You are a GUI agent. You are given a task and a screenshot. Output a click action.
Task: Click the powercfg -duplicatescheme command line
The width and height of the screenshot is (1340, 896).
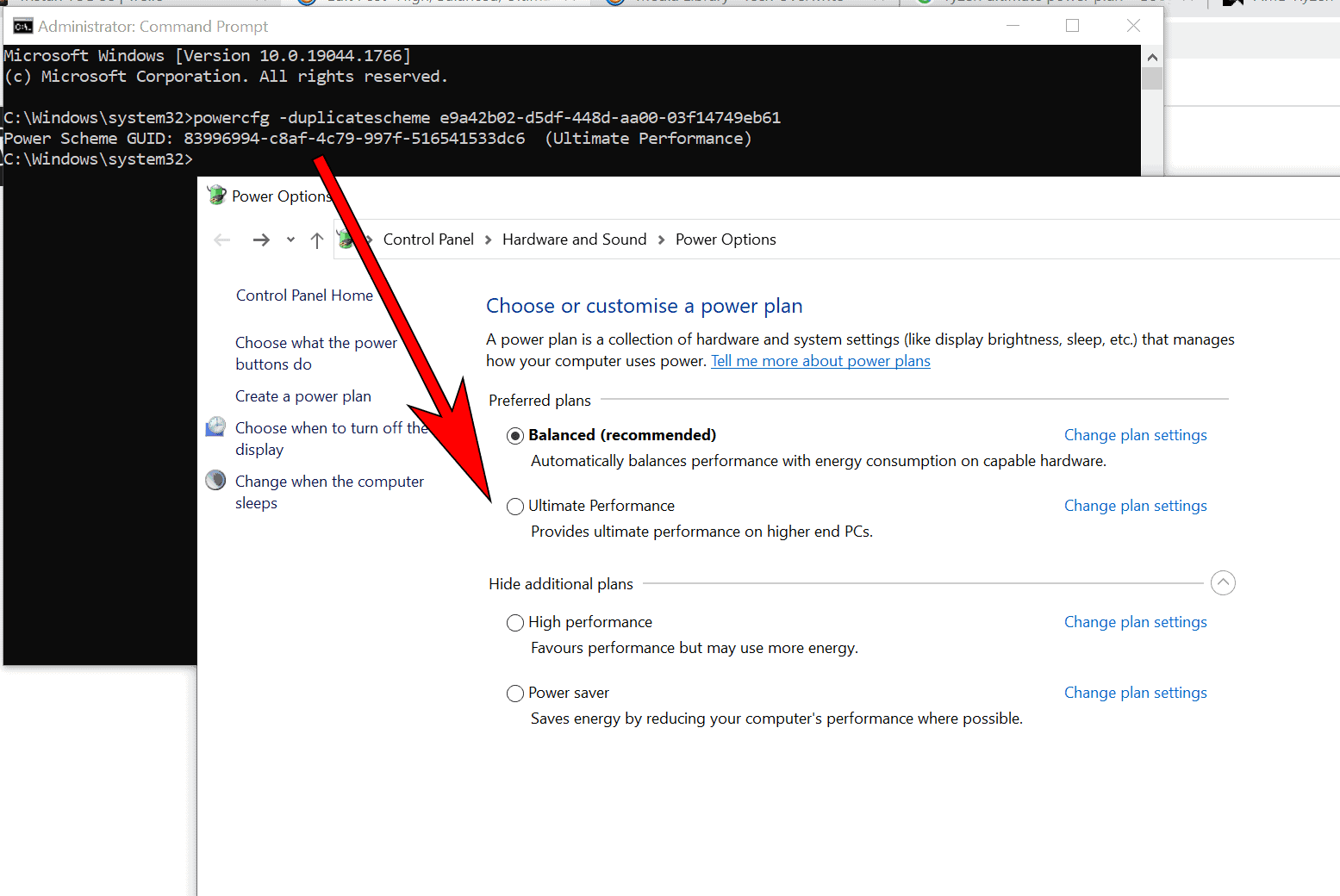click(x=392, y=118)
